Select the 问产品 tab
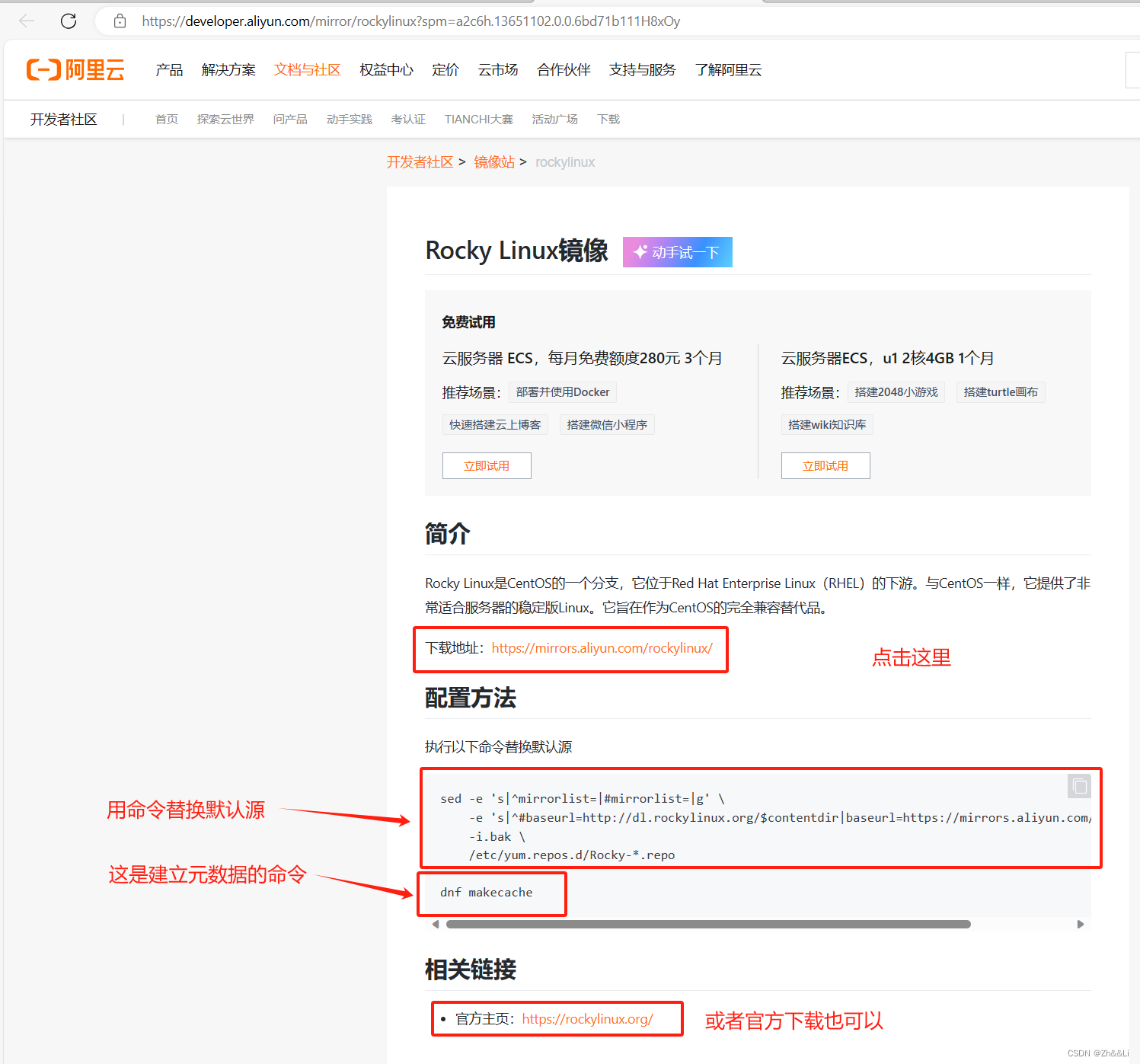The width and height of the screenshot is (1140, 1064). [290, 120]
